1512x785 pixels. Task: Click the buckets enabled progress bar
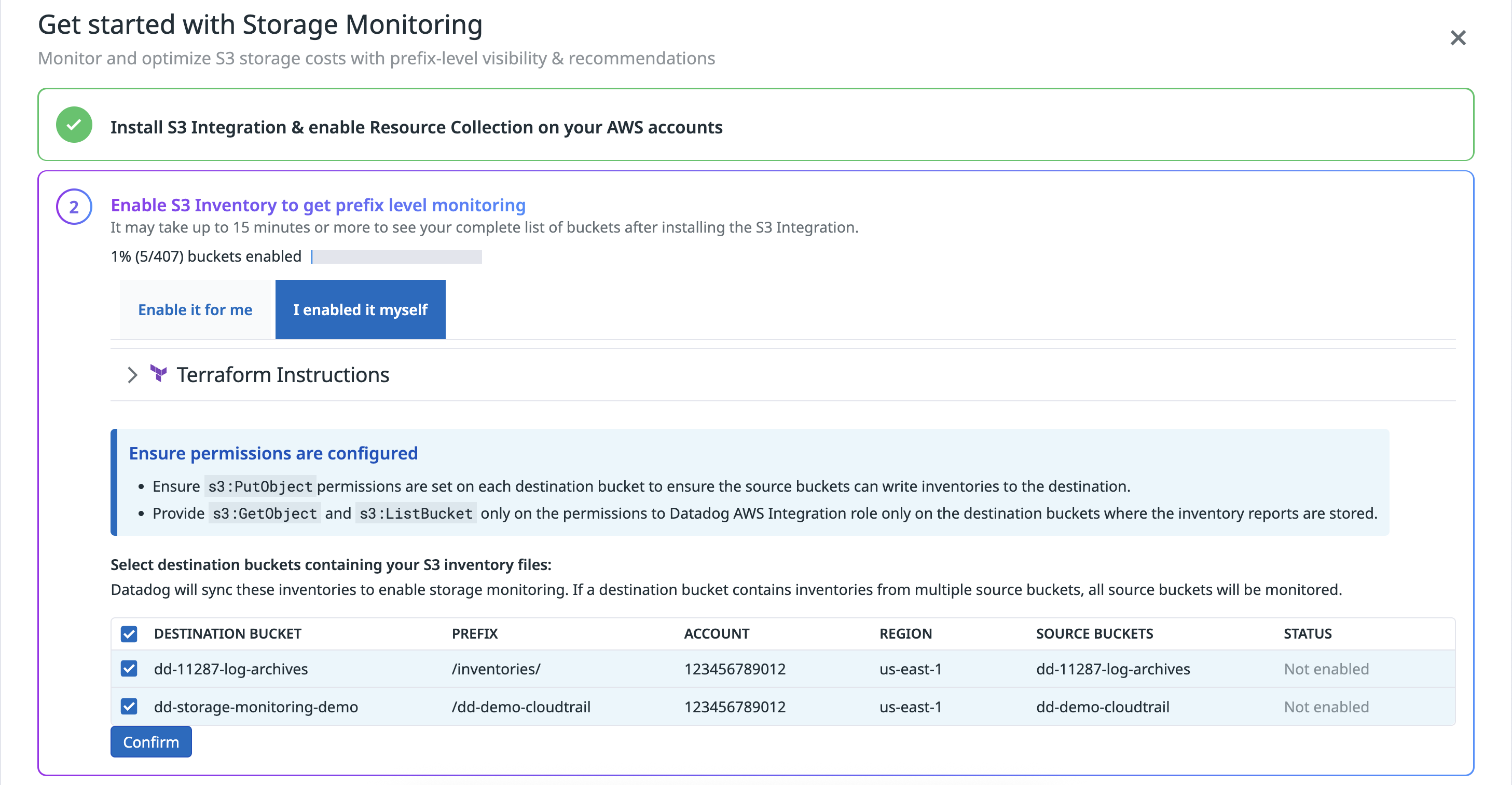click(x=396, y=256)
